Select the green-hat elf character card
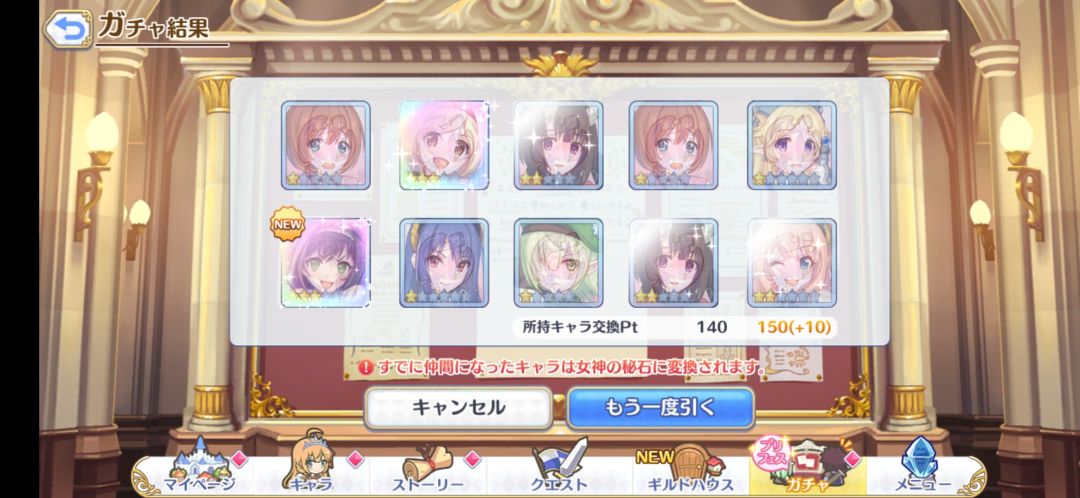The width and height of the screenshot is (1080, 498). [x=559, y=262]
